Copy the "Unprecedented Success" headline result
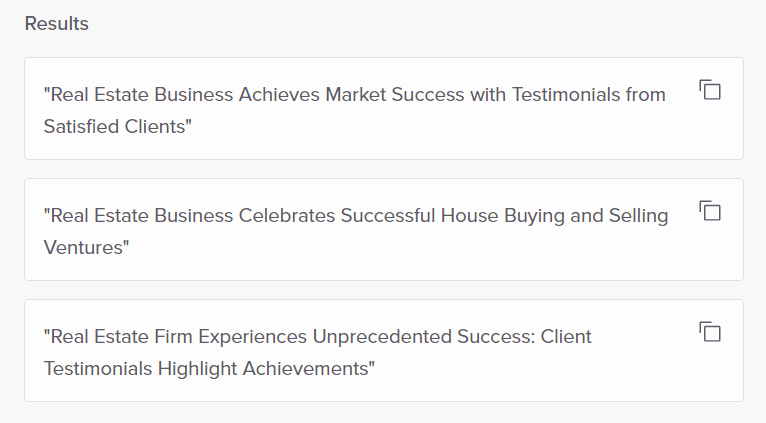The width and height of the screenshot is (766, 423). pyautogui.click(x=710, y=332)
